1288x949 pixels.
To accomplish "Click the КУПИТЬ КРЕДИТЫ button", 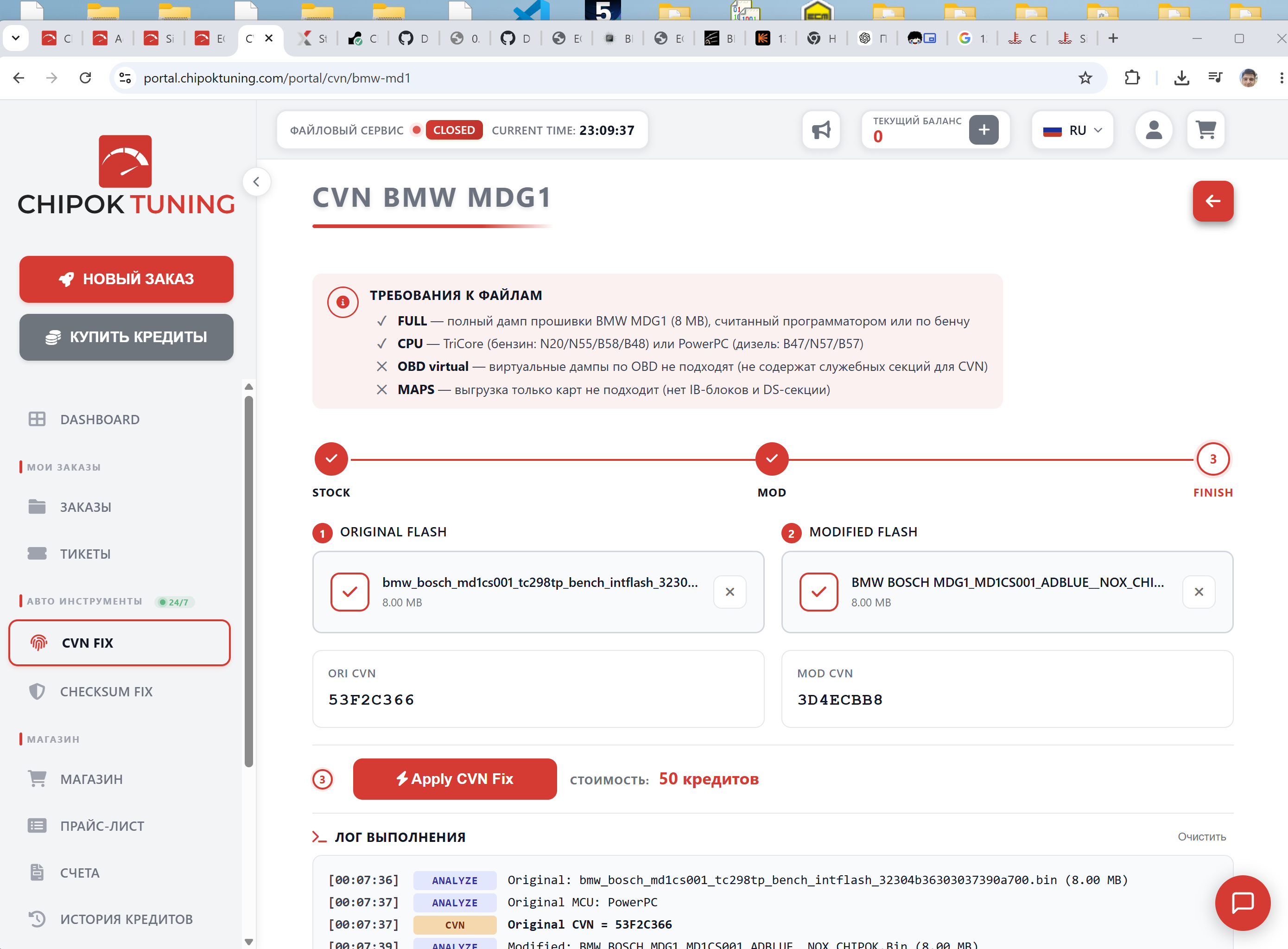I will pyautogui.click(x=127, y=337).
